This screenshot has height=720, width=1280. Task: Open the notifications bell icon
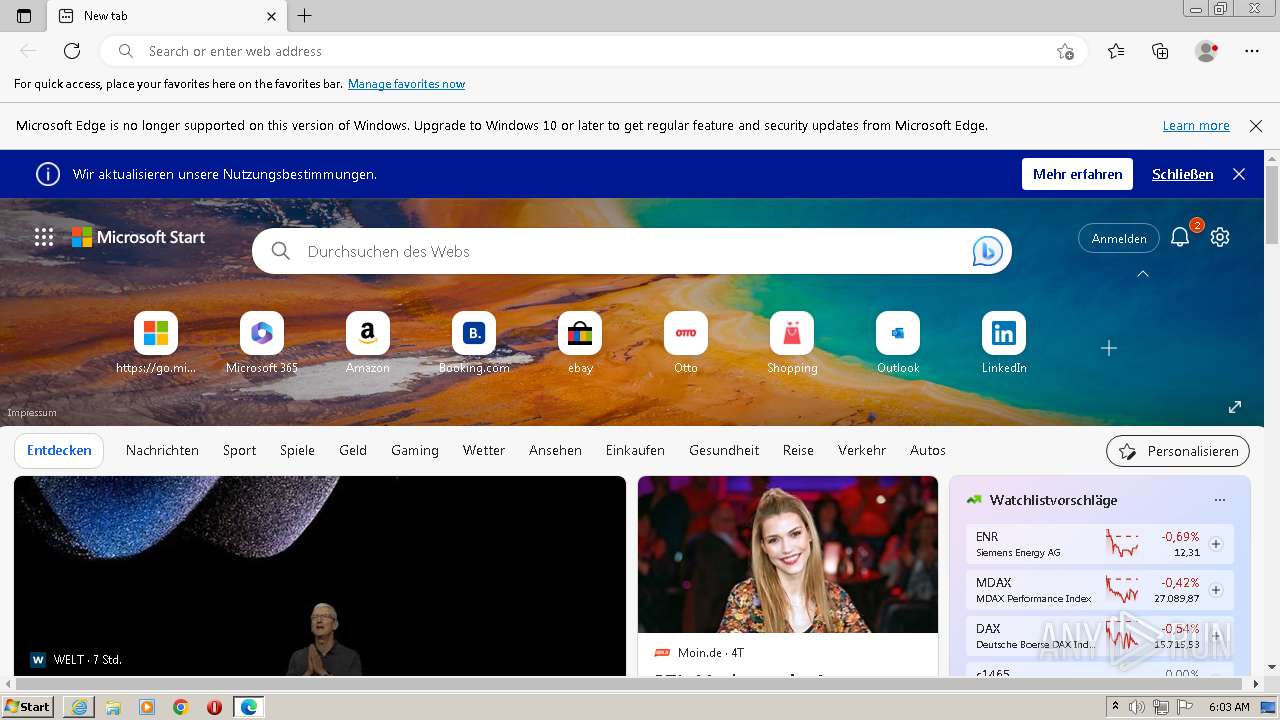click(1180, 237)
